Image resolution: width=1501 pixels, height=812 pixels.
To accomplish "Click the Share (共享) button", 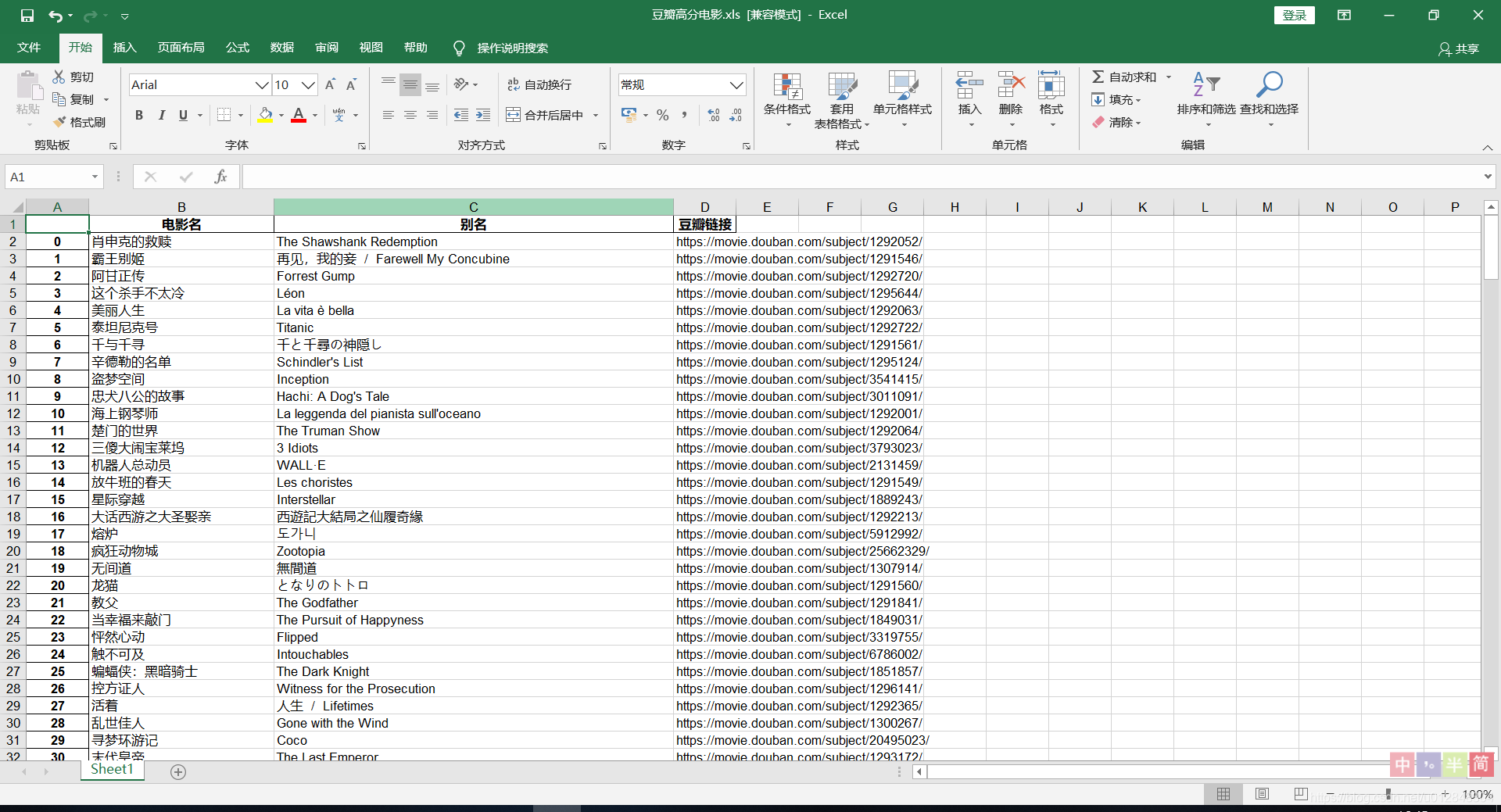I will 1459,48.
